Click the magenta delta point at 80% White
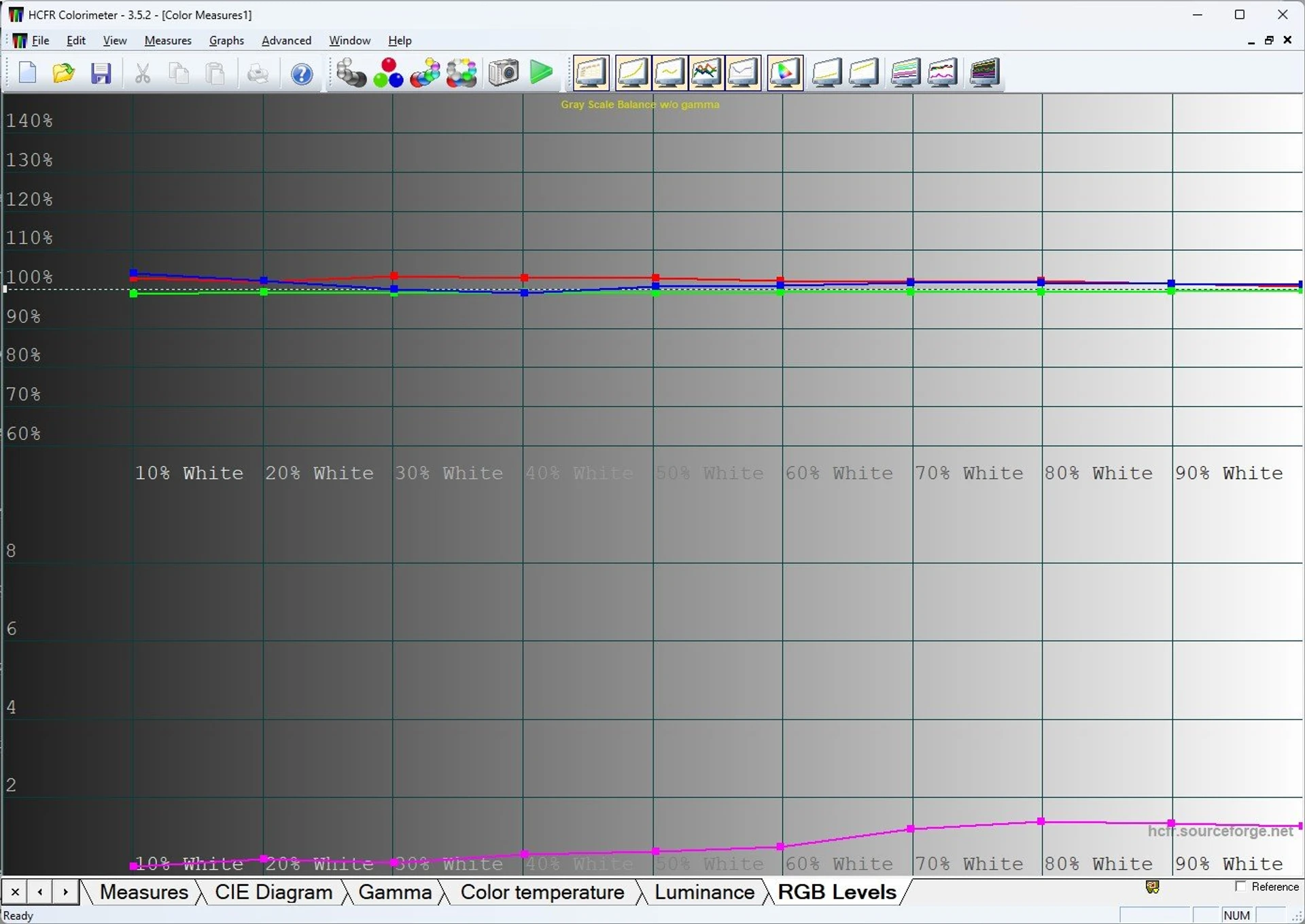Viewport: 1305px width, 924px height. tap(1041, 821)
